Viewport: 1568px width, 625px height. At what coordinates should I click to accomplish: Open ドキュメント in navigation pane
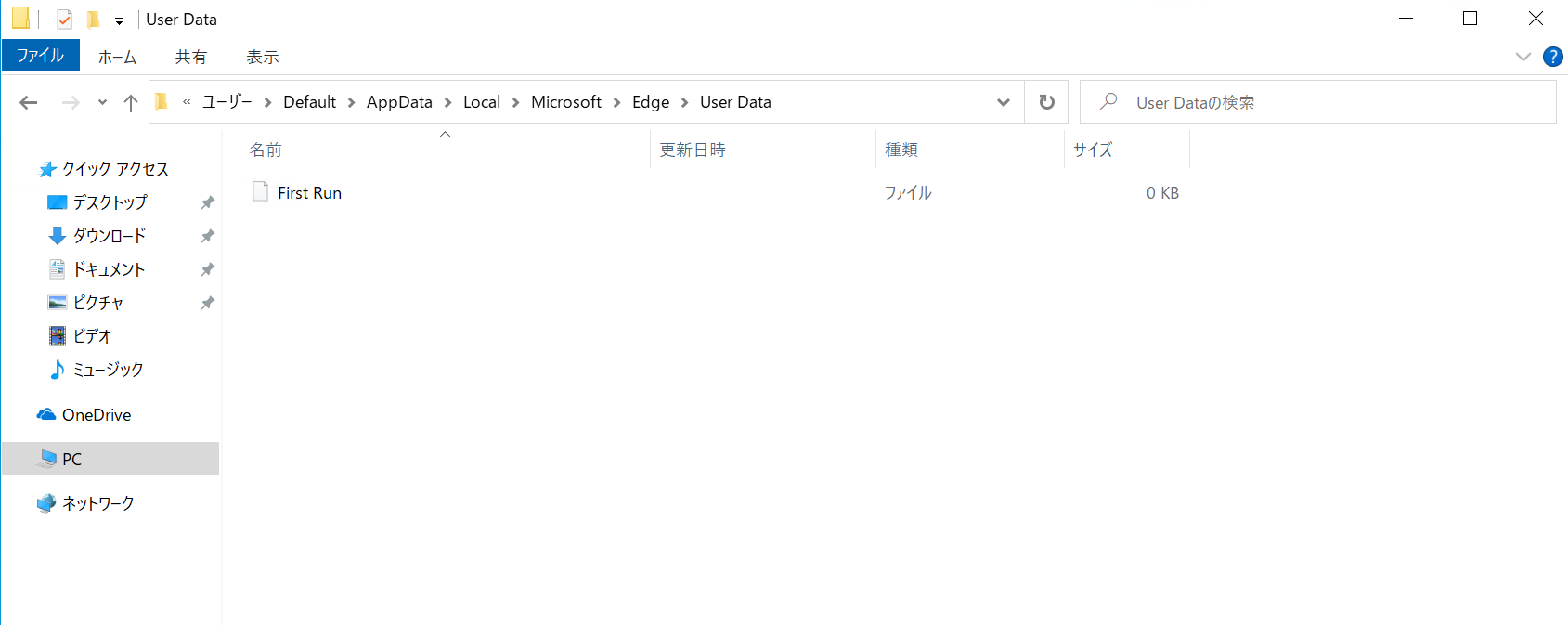(x=109, y=269)
